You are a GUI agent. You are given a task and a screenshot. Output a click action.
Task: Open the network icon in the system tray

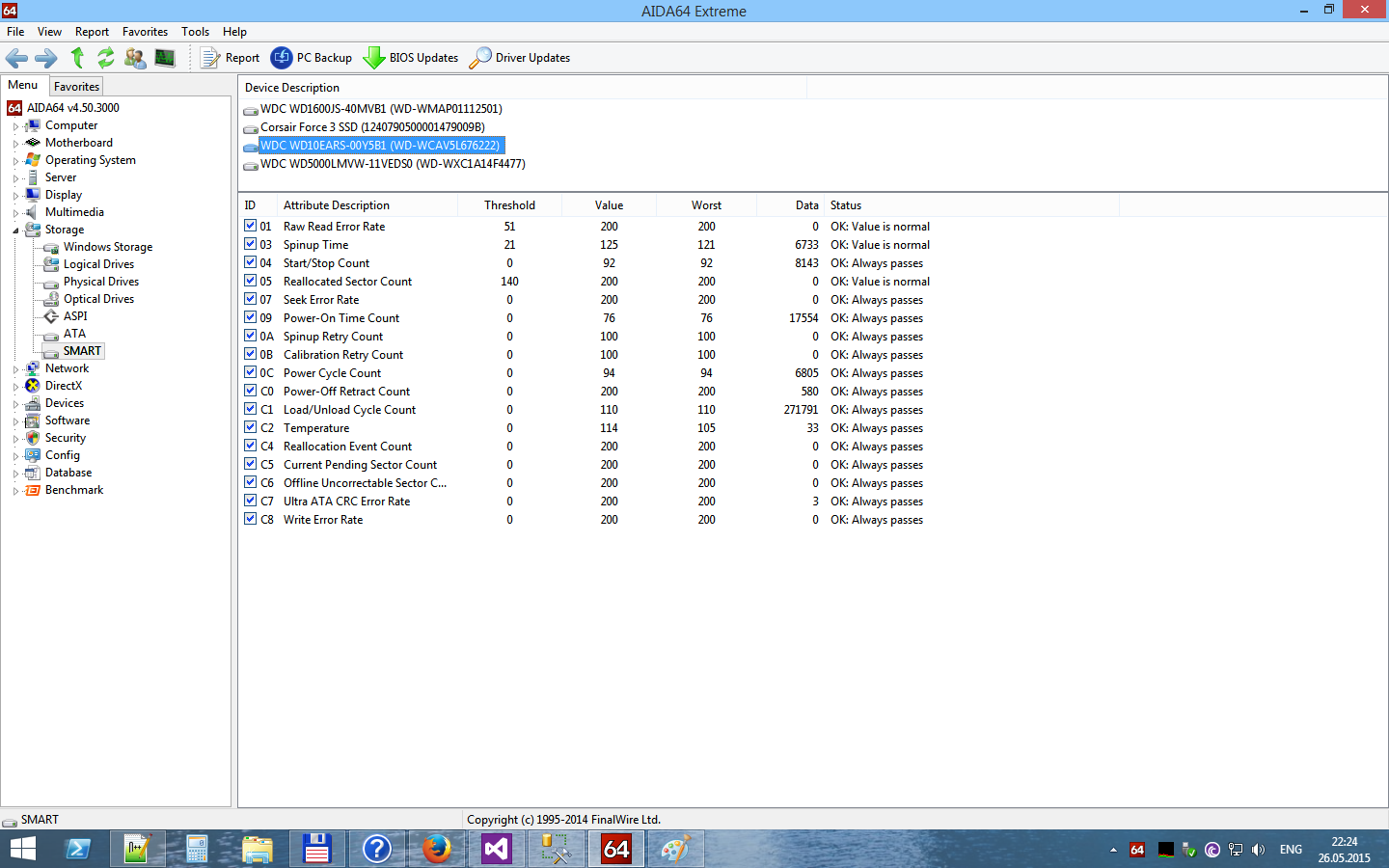tap(1235, 850)
